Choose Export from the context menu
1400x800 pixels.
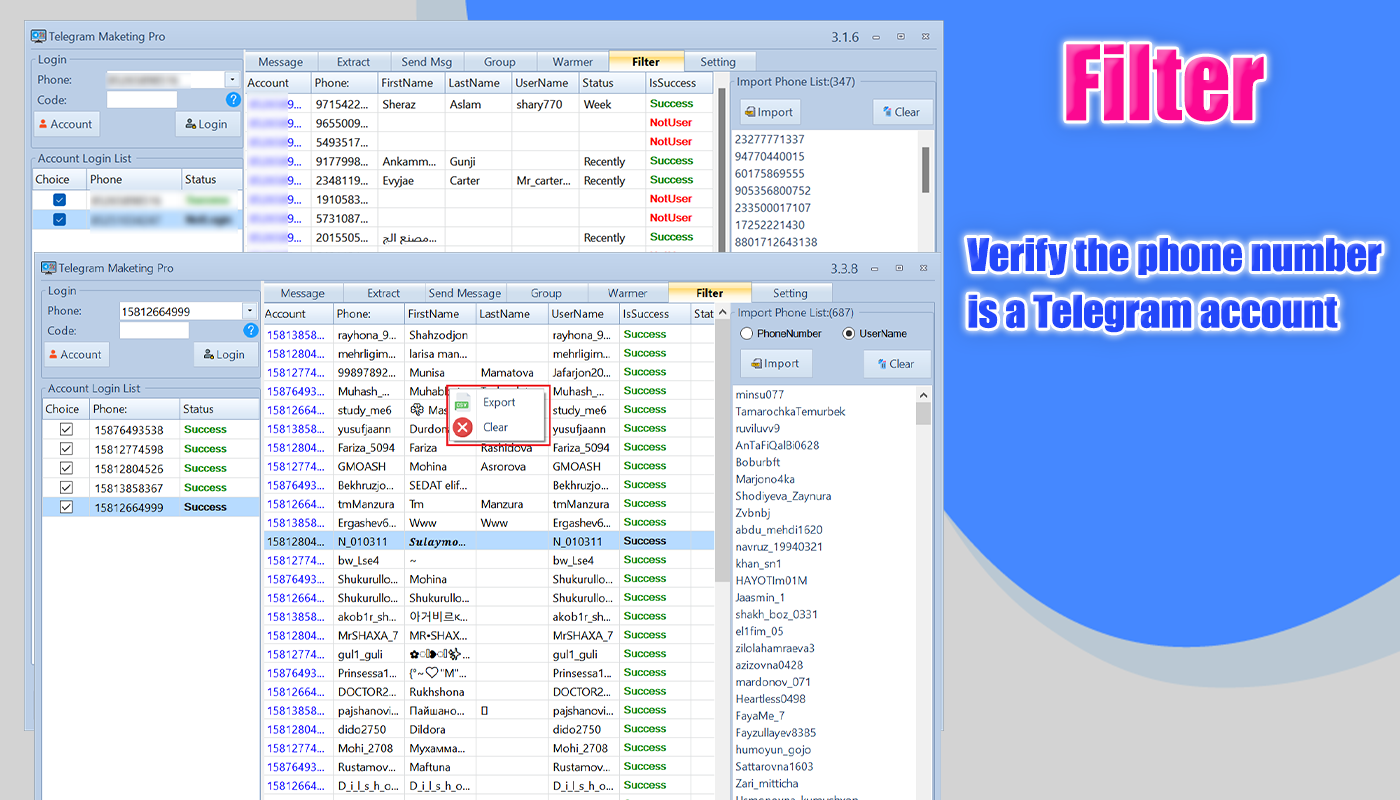click(x=498, y=402)
